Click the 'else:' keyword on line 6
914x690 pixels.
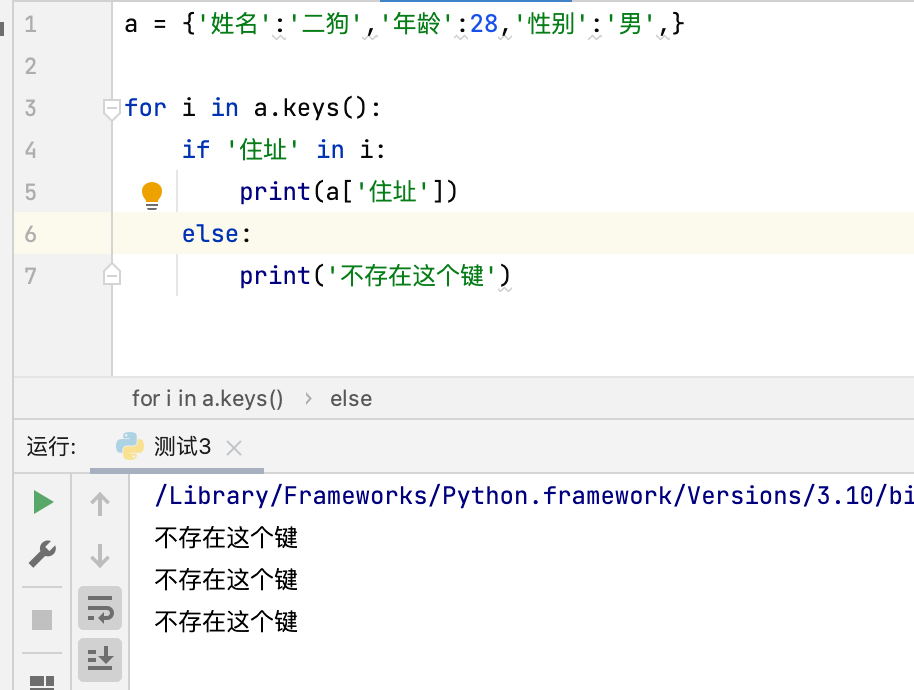(216, 234)
